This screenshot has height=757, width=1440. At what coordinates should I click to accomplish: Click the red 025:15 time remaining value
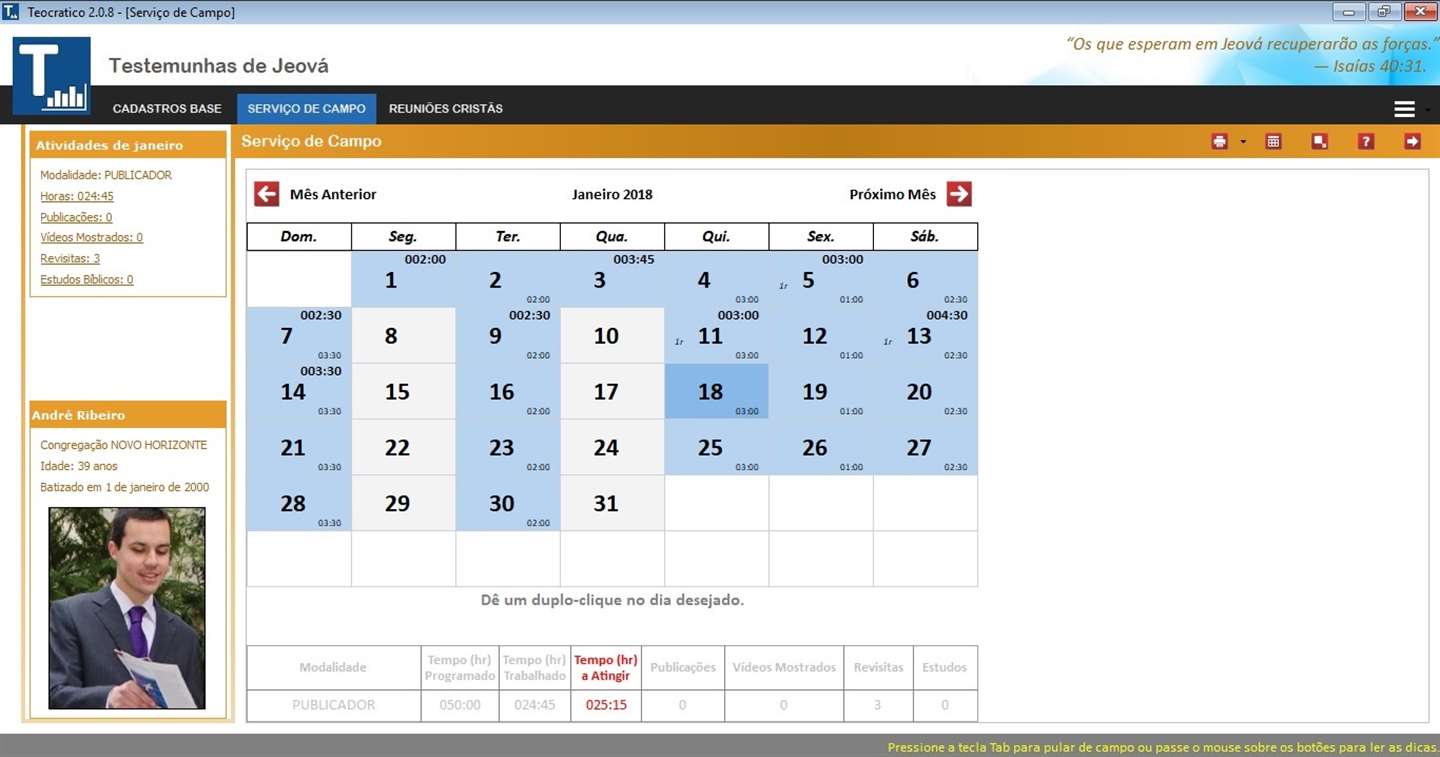pyautogui.click(x=606, y=705)
